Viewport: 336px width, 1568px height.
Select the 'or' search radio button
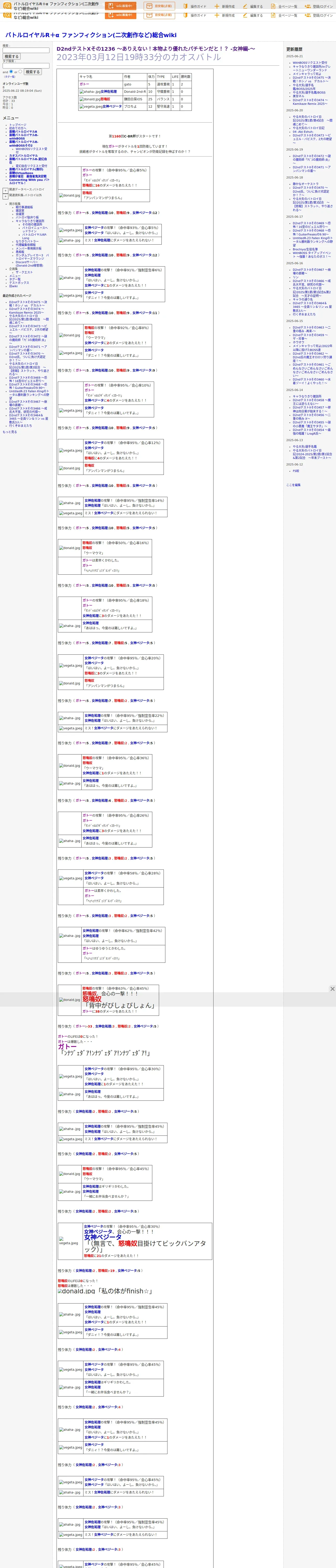20,71
